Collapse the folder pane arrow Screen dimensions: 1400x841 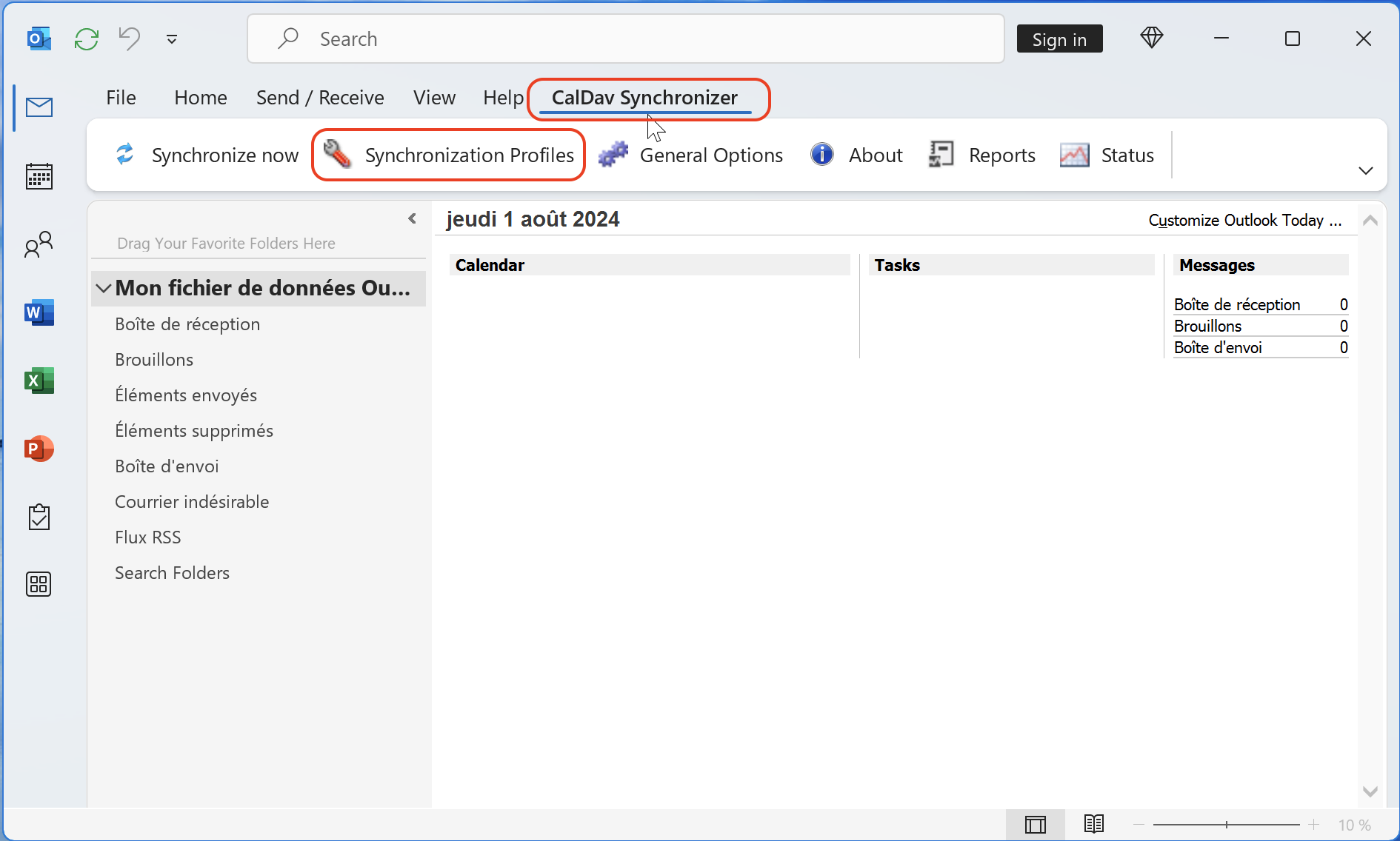412,218
